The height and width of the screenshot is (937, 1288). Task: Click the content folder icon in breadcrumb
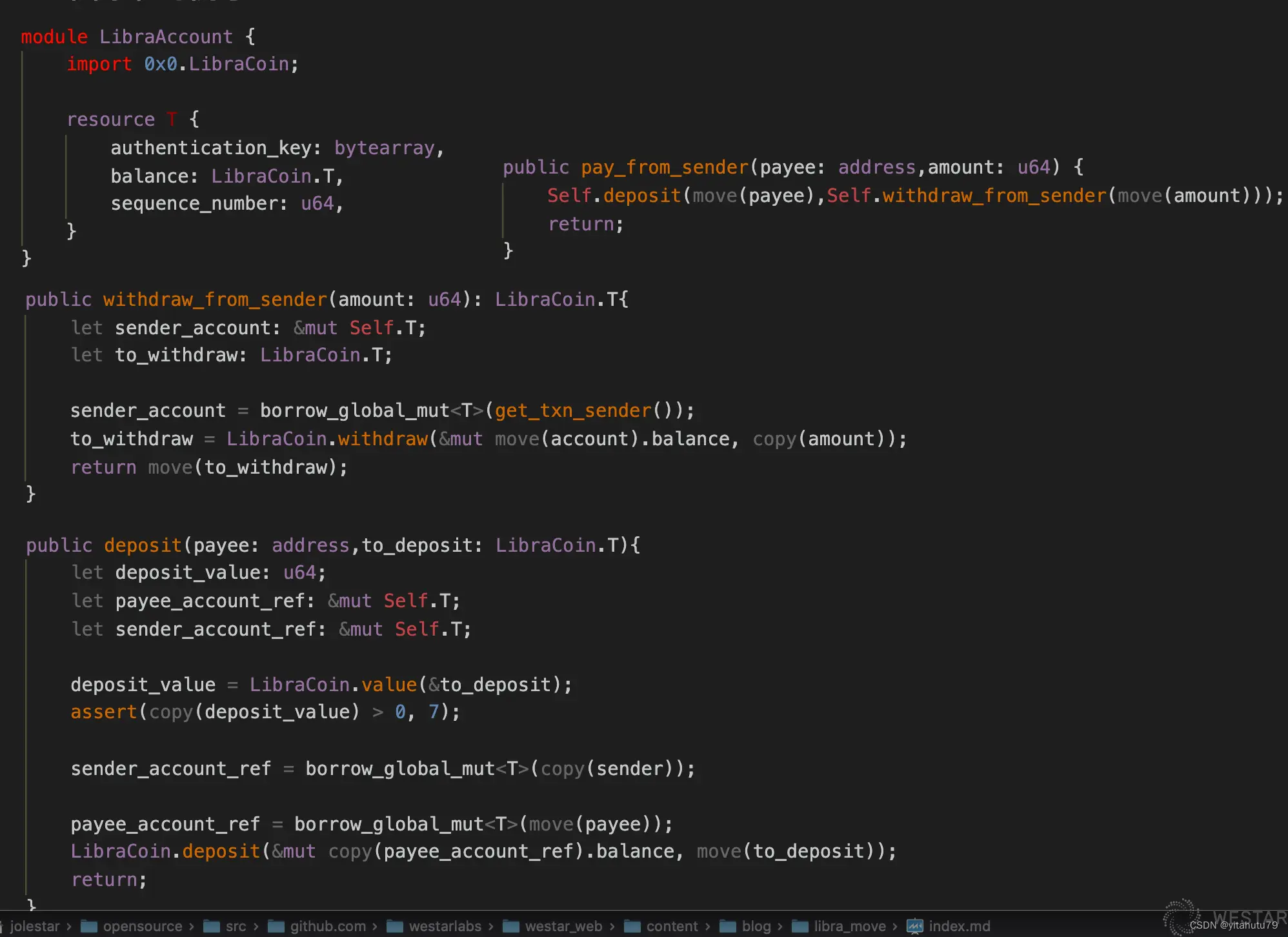632,927
